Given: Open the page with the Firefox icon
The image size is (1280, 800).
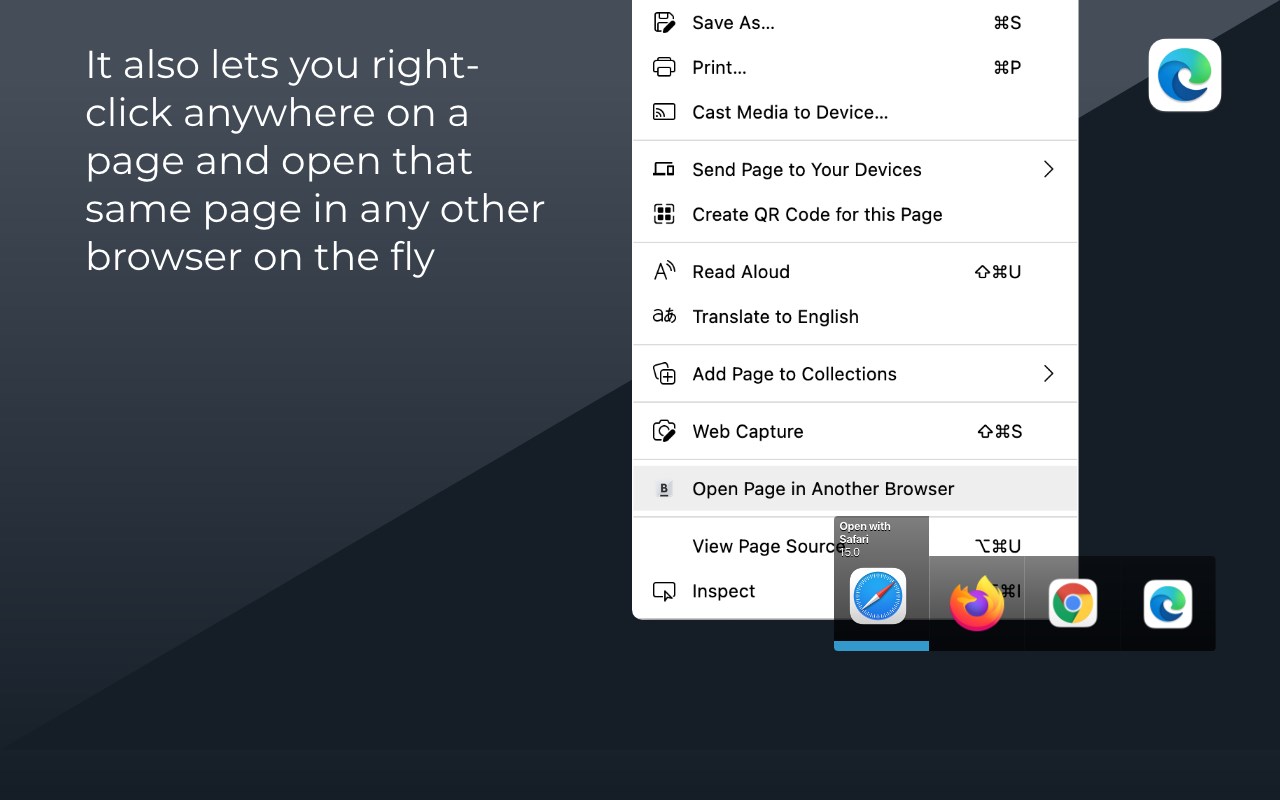Looking at the screenshot, I should tap(977, 603).
